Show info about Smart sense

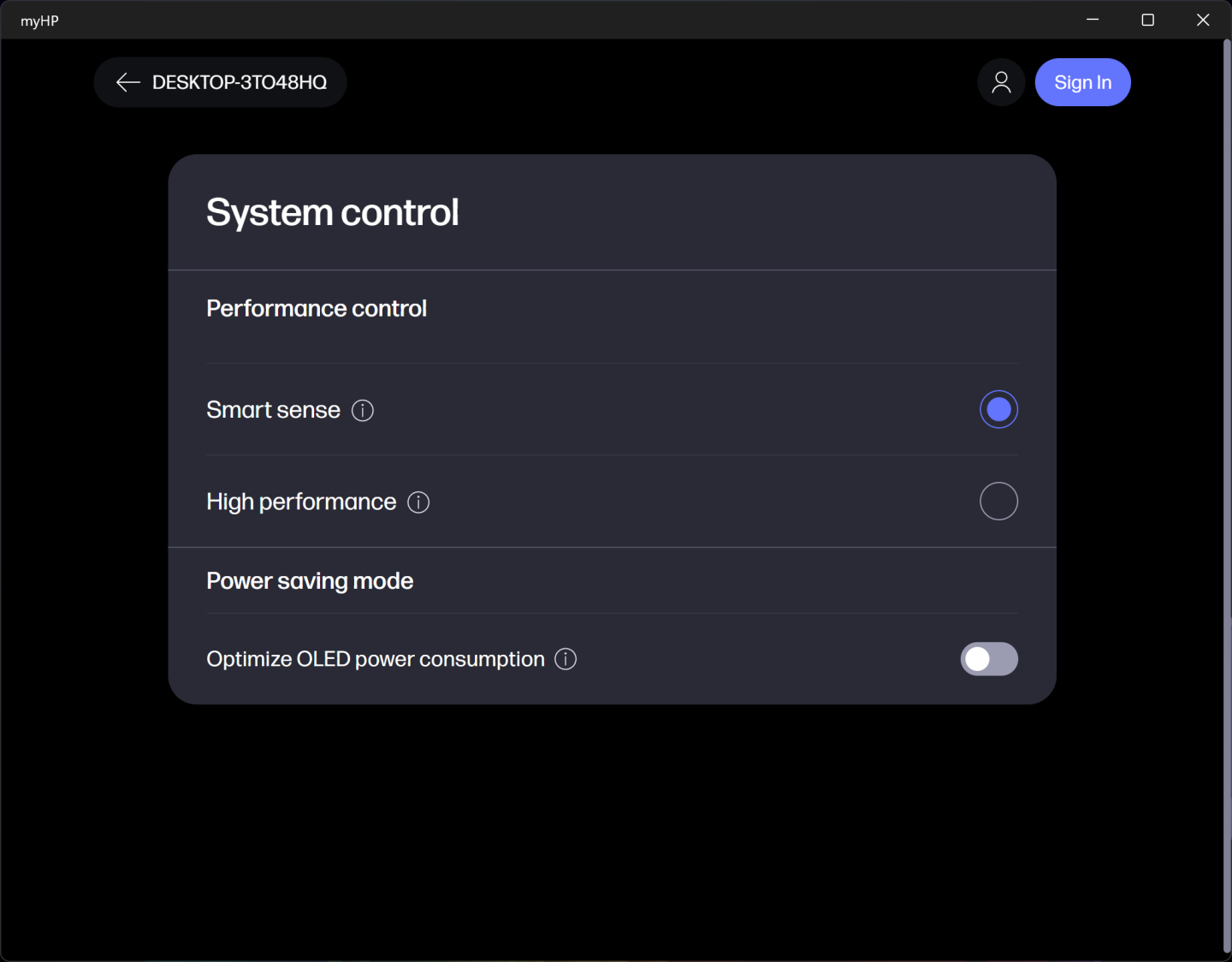(x=363, y=411)
